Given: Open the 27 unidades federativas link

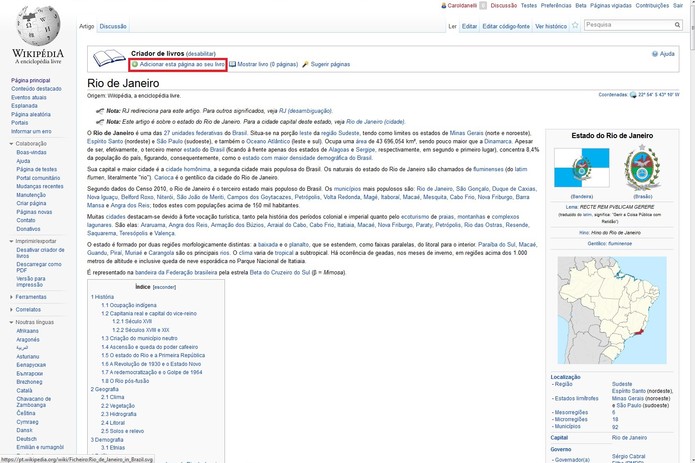Looking at the screenshot, I should 193,133.
